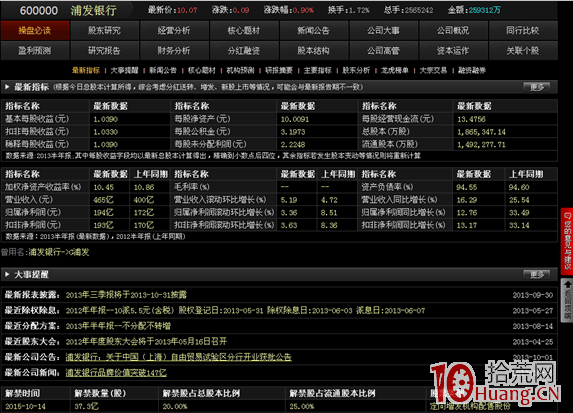Select 营业收入同比增长 value 16.29
Image resolution: width=573 pixels, height=413 pixels.
(467, 200)
